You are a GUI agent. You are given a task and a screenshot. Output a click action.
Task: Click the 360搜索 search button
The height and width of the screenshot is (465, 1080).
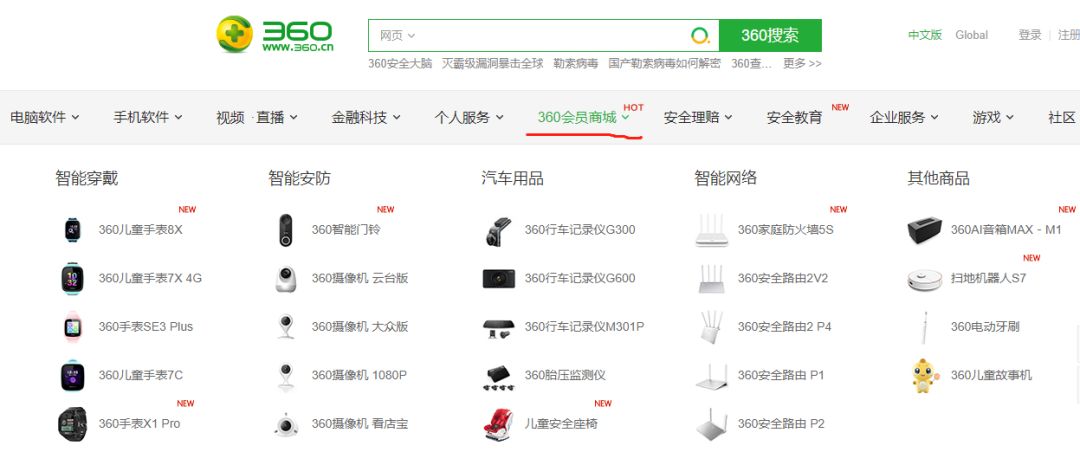[770, 35]
